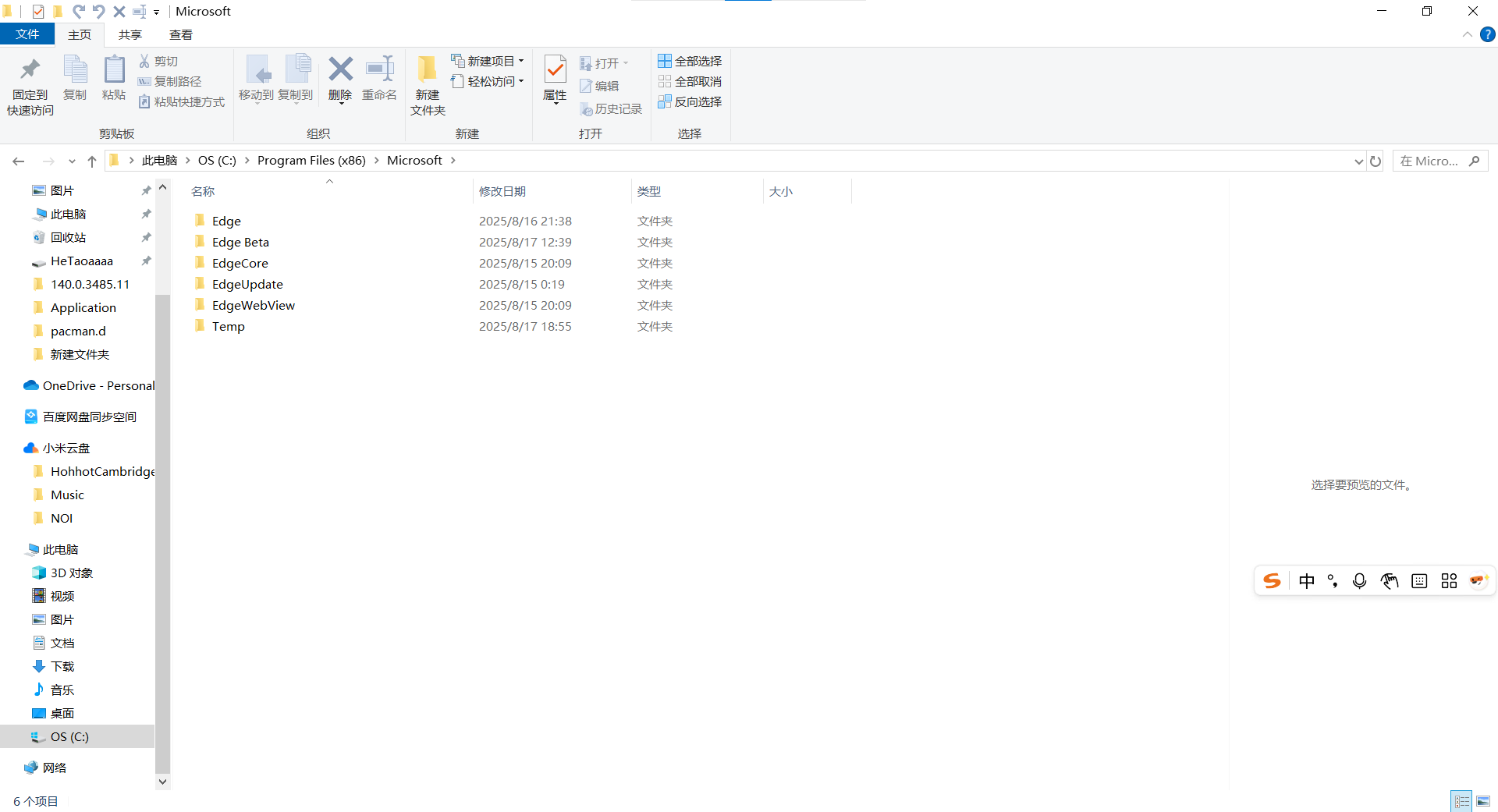Click 粘贴快捷方式 in the ribbon
1498x812 pixels.
coord(181,101)
